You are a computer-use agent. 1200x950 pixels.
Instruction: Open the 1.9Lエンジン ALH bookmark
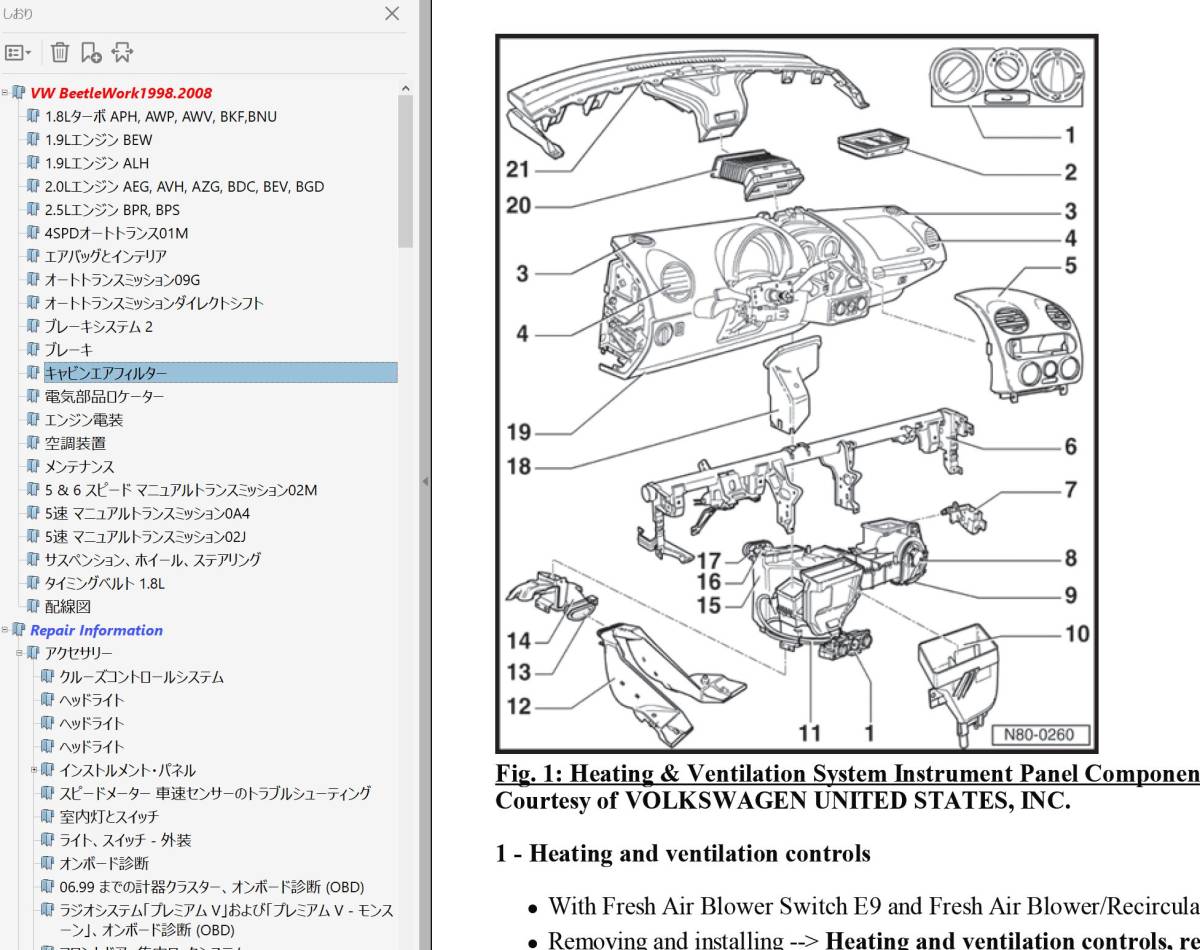point(97,163)
